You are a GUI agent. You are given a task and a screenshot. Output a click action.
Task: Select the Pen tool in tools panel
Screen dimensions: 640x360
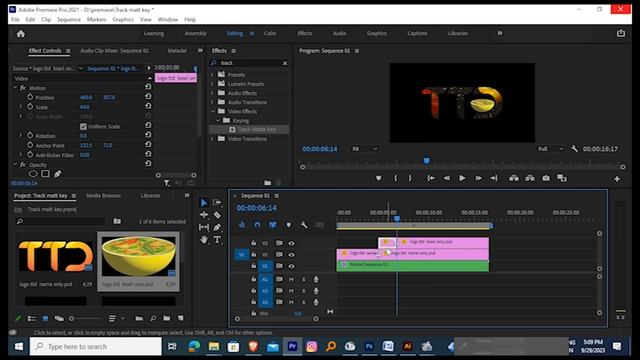pyautogui.click(x=217, y=227)
